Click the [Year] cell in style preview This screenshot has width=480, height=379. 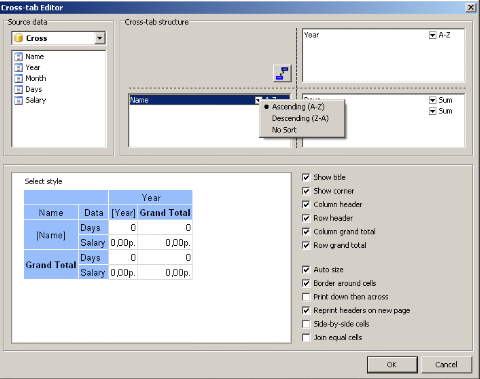(123, 213)
